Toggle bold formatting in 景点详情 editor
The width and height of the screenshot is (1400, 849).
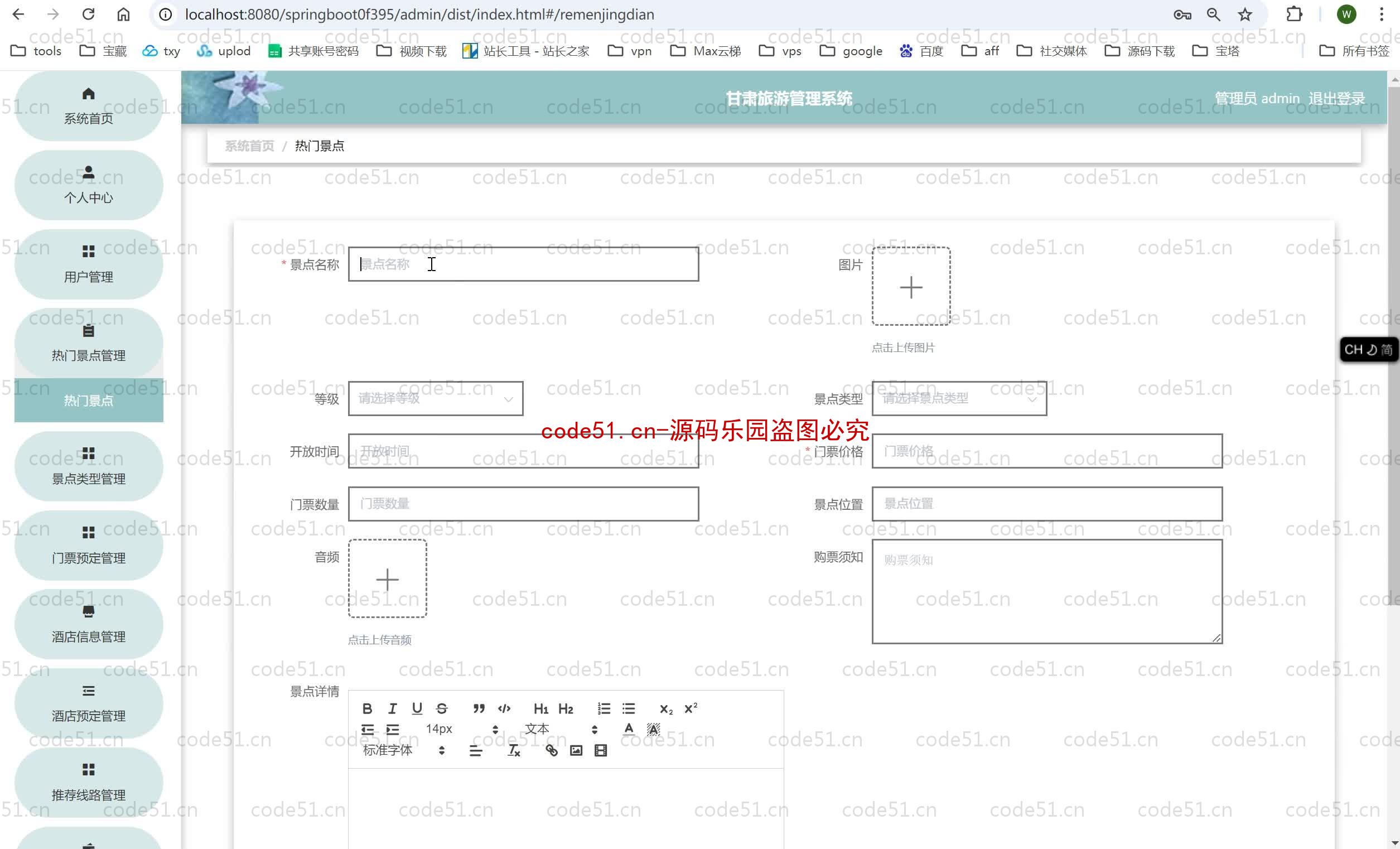point(367,708)
